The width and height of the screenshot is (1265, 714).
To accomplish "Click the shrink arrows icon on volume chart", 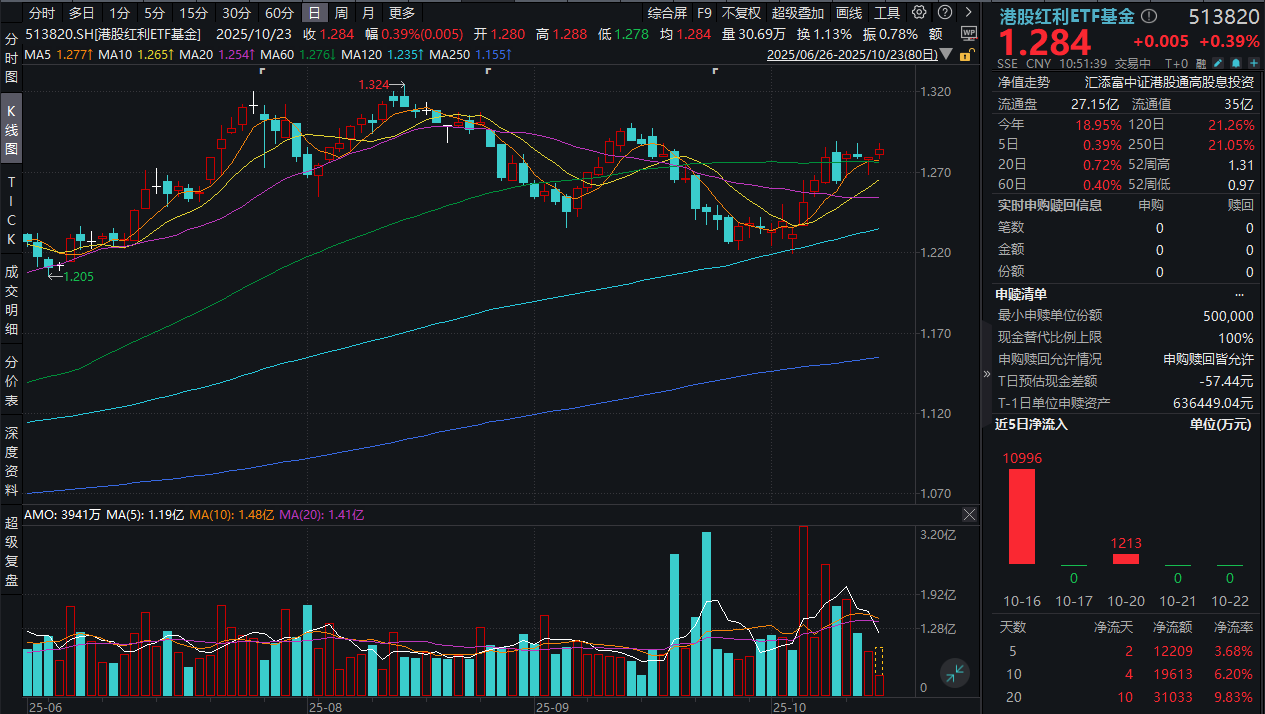I will [955, 673].
